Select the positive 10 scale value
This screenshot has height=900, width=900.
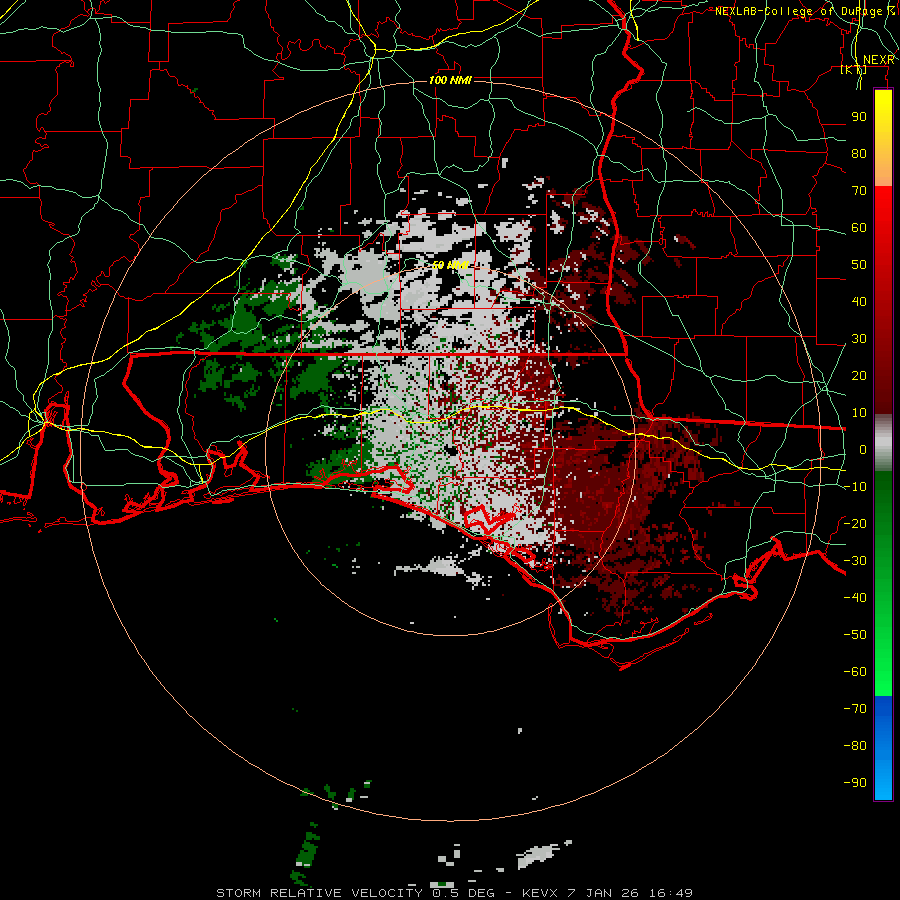click(859, 413)
